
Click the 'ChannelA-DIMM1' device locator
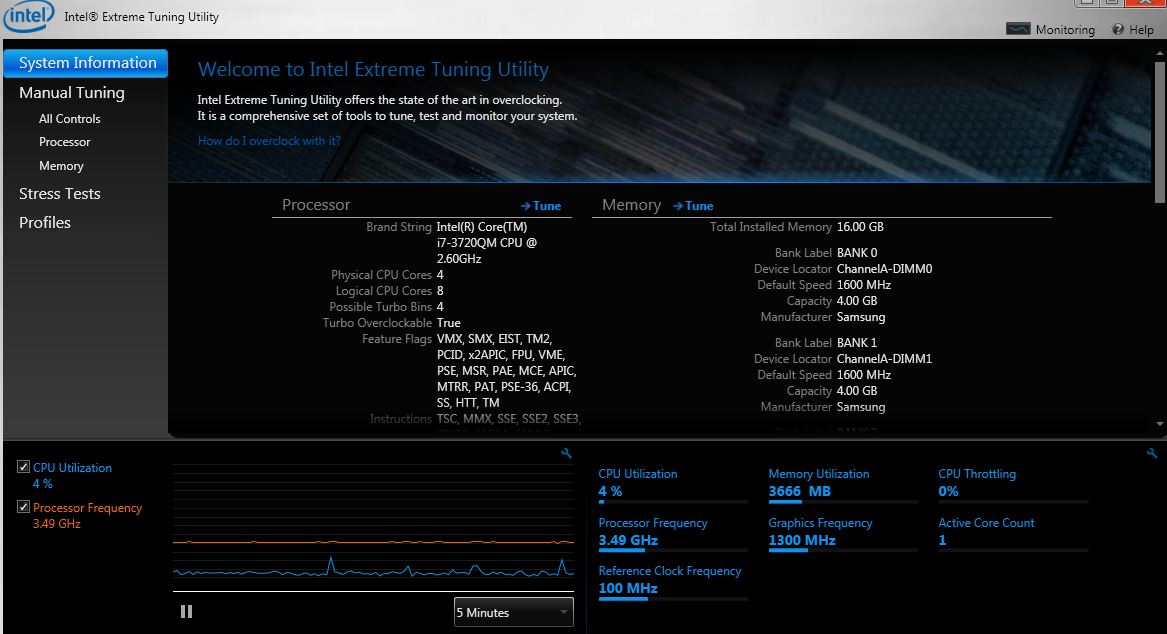pos(884,359)
